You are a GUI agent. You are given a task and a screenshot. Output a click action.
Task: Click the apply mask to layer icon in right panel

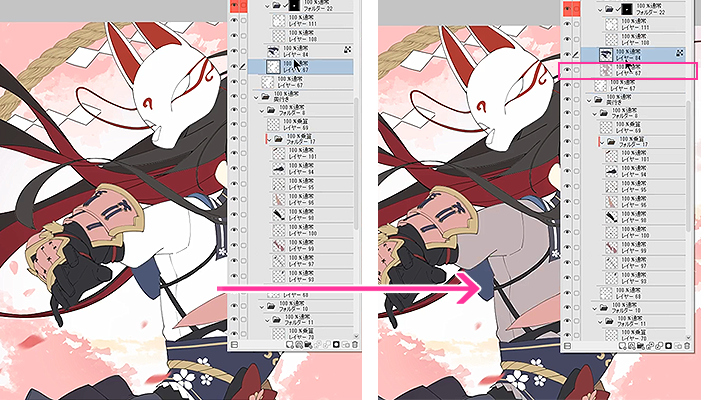(x=678, y=346)
